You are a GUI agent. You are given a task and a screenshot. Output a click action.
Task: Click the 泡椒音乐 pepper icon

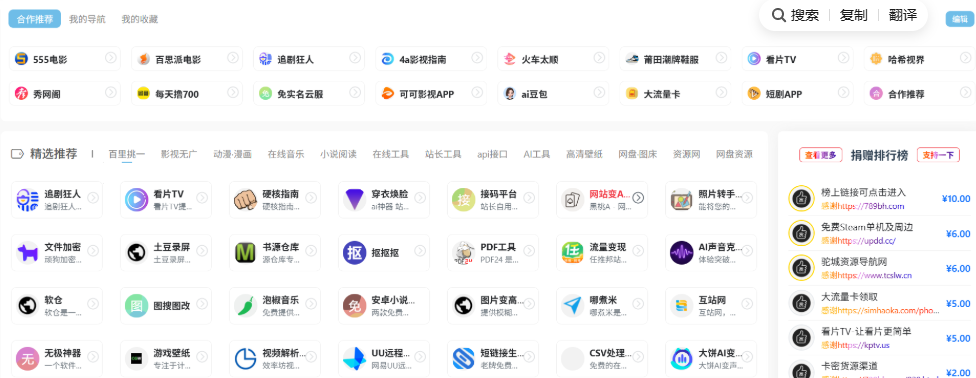coord(245,305)
